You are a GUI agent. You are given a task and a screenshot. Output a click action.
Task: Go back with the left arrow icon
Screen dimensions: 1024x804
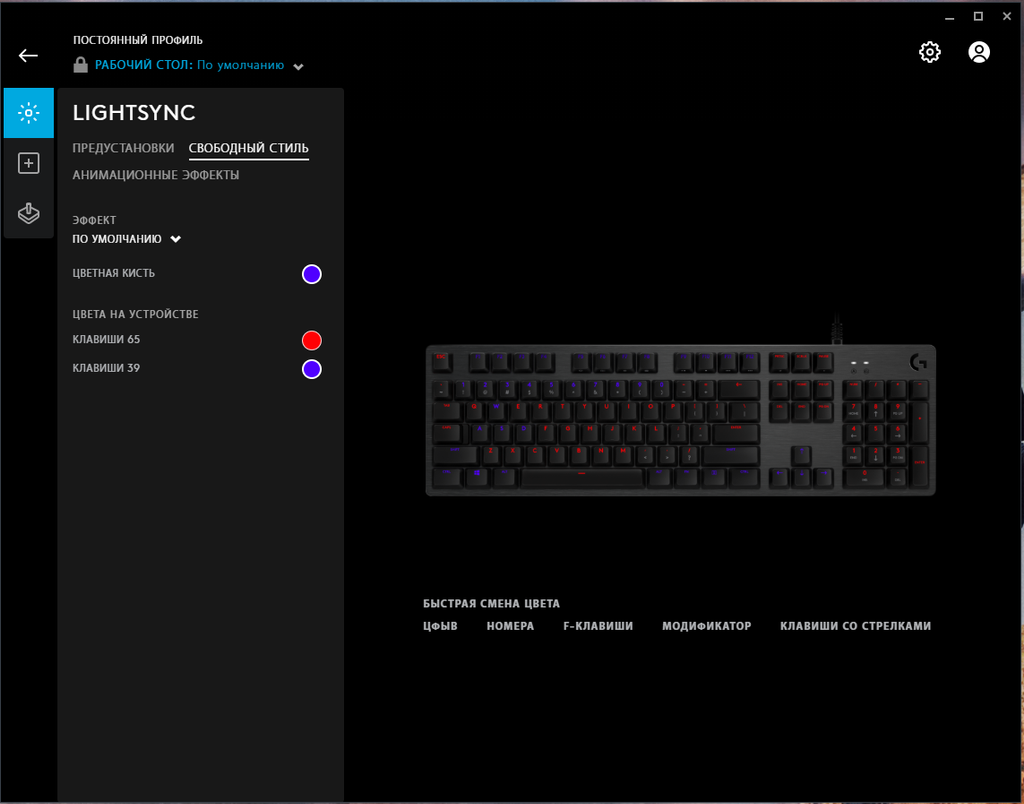coord(28,56)
